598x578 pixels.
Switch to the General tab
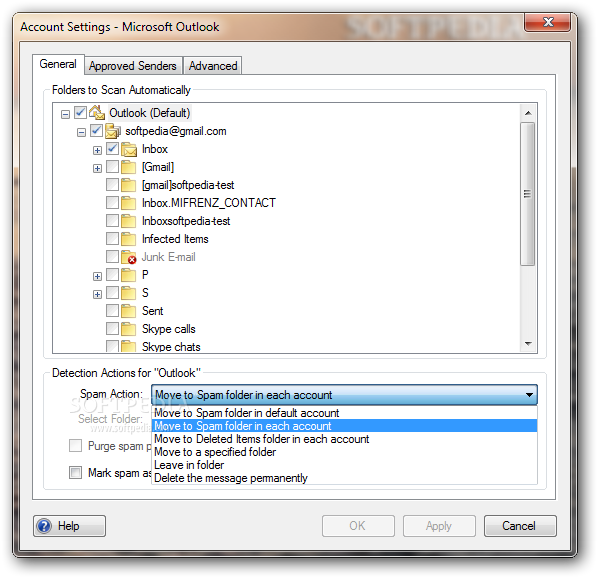click(x=58, y=64)
